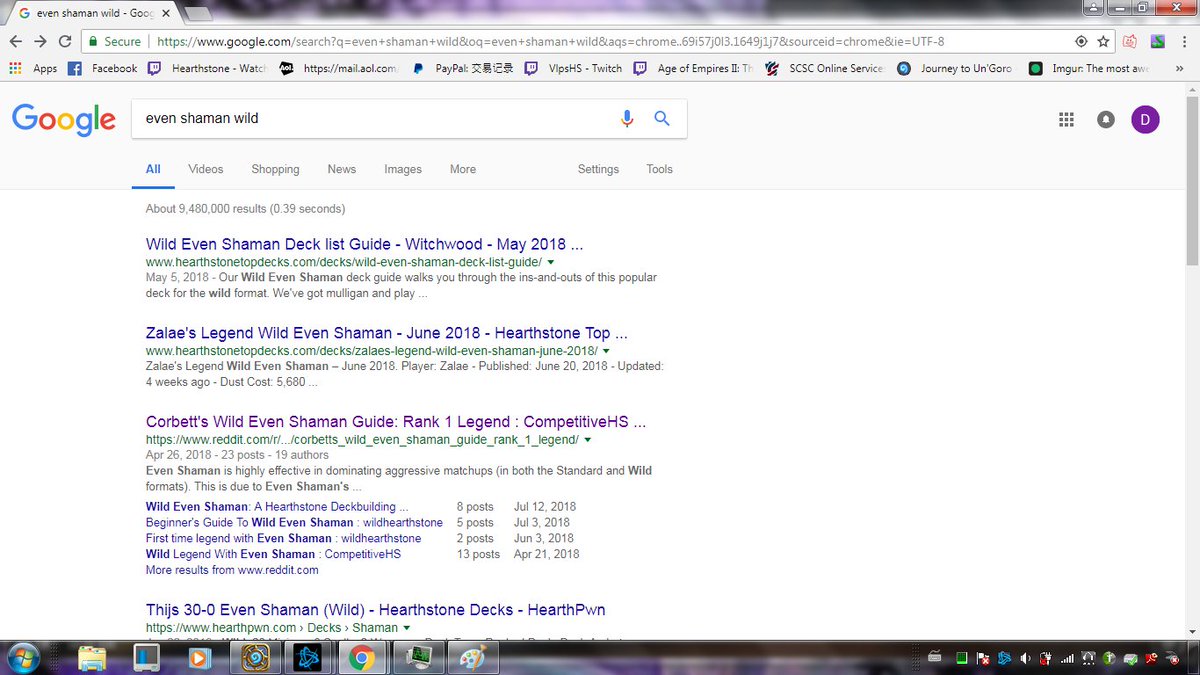Open the VlpsHS - Twitch bookmark
1200x675 pixels.
tap(575, 69)
